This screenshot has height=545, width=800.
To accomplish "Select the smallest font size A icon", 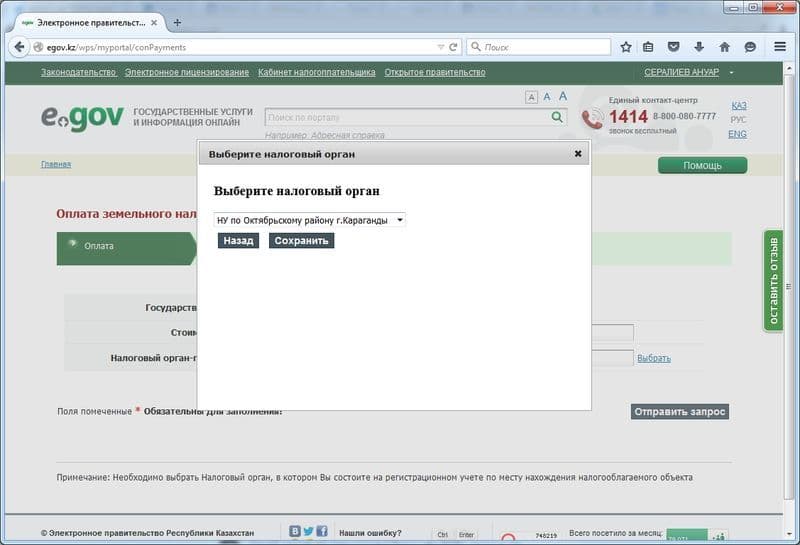I will [531, 97].
